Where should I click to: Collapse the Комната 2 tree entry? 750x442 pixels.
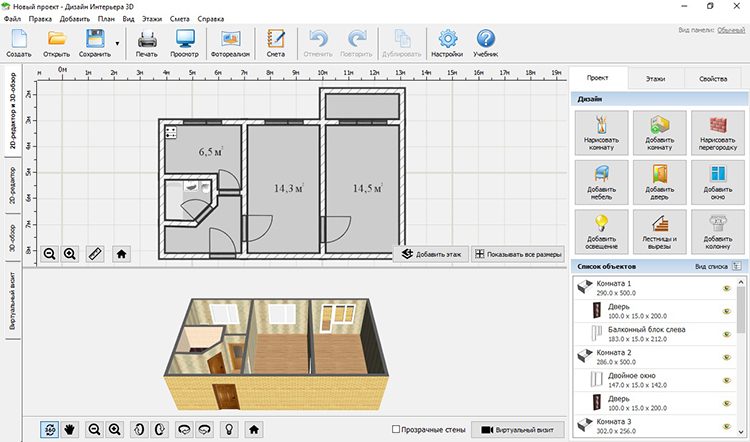point(584,354)
